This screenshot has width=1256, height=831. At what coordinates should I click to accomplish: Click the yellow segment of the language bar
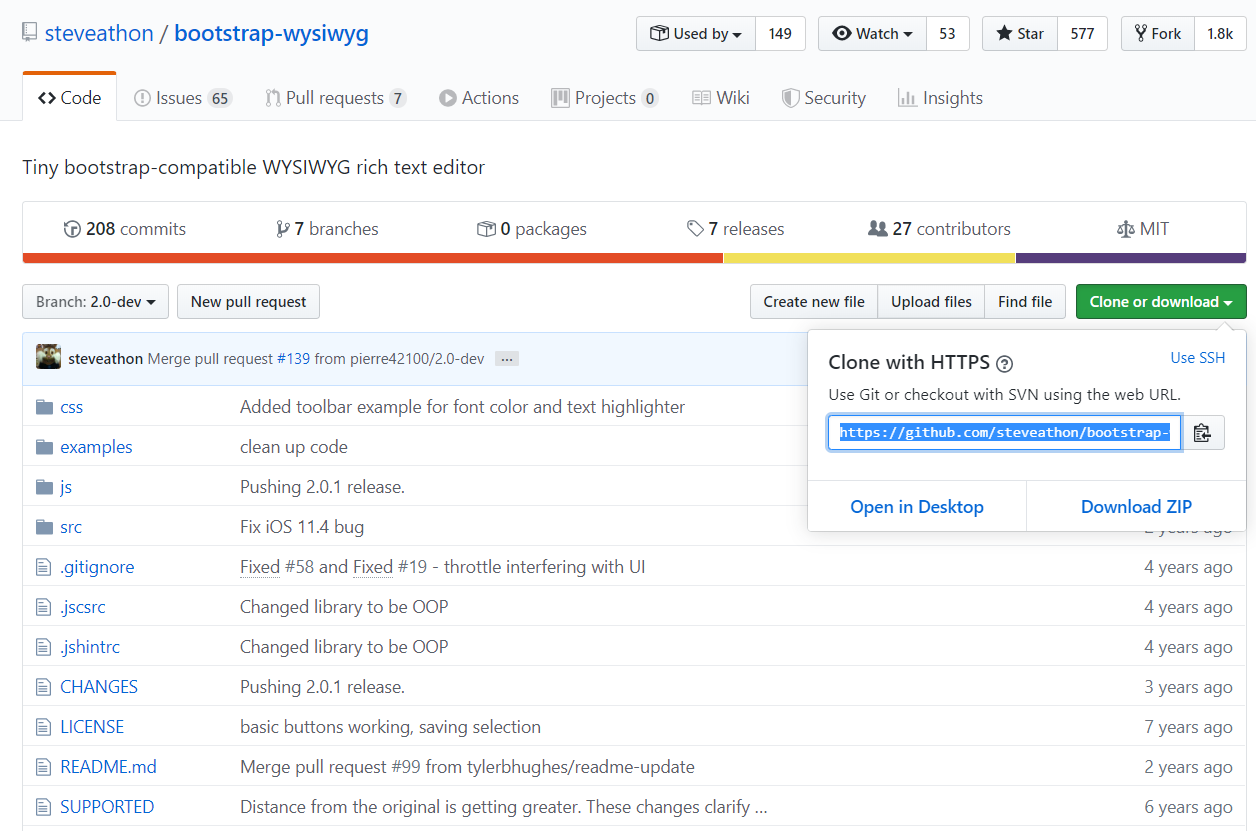tap(870, 258)
